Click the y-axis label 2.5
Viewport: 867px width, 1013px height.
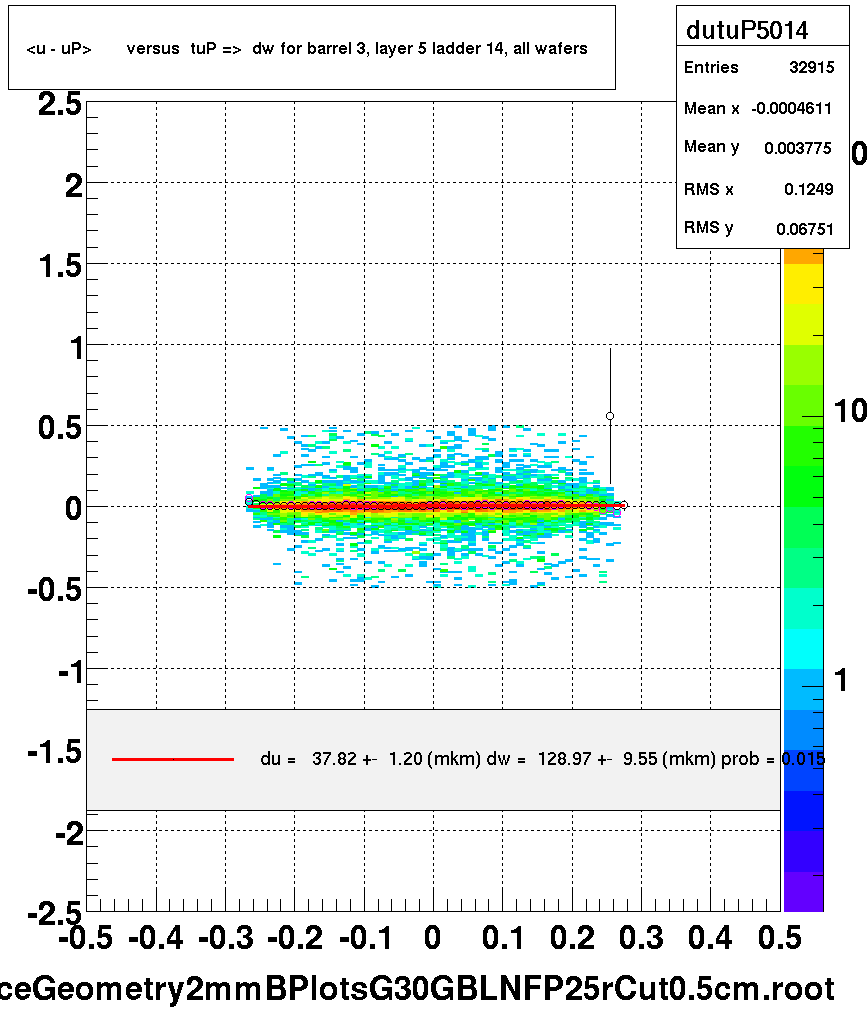60,105
